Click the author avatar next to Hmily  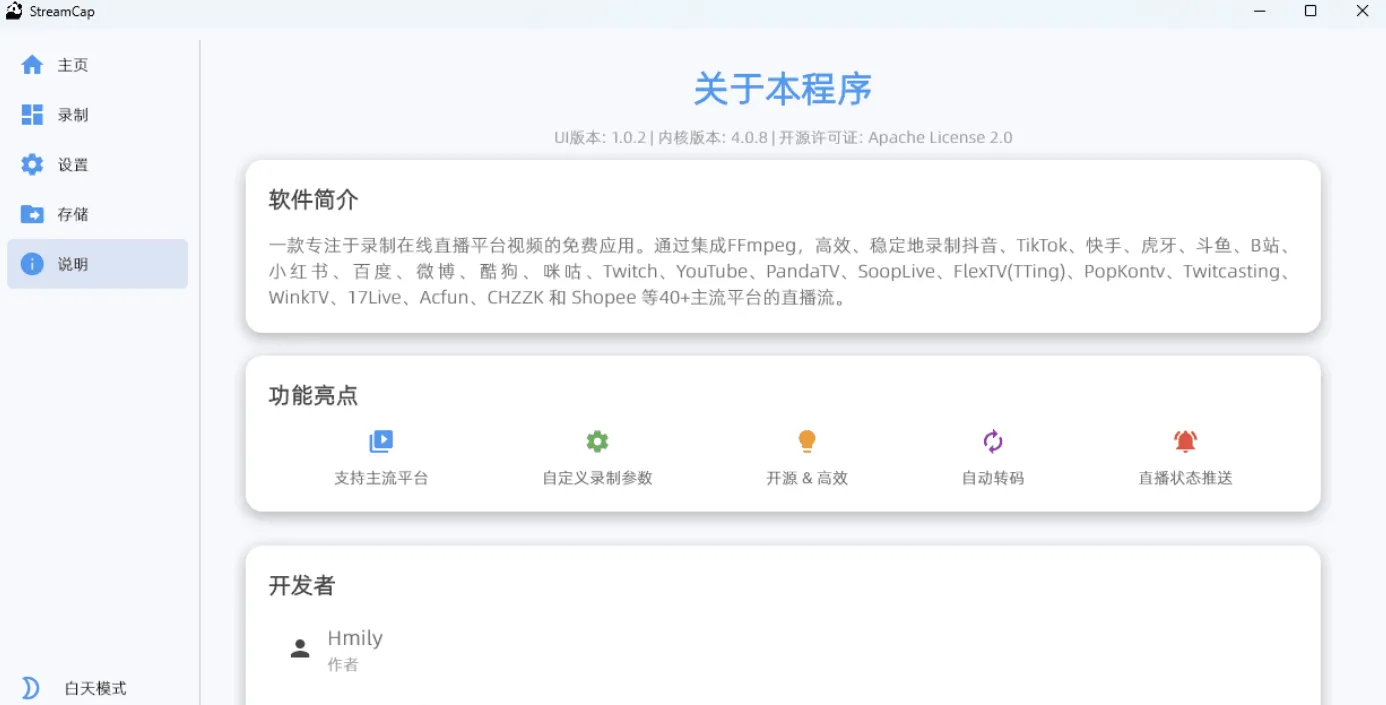pyautogui.click(x=300, y=647)
